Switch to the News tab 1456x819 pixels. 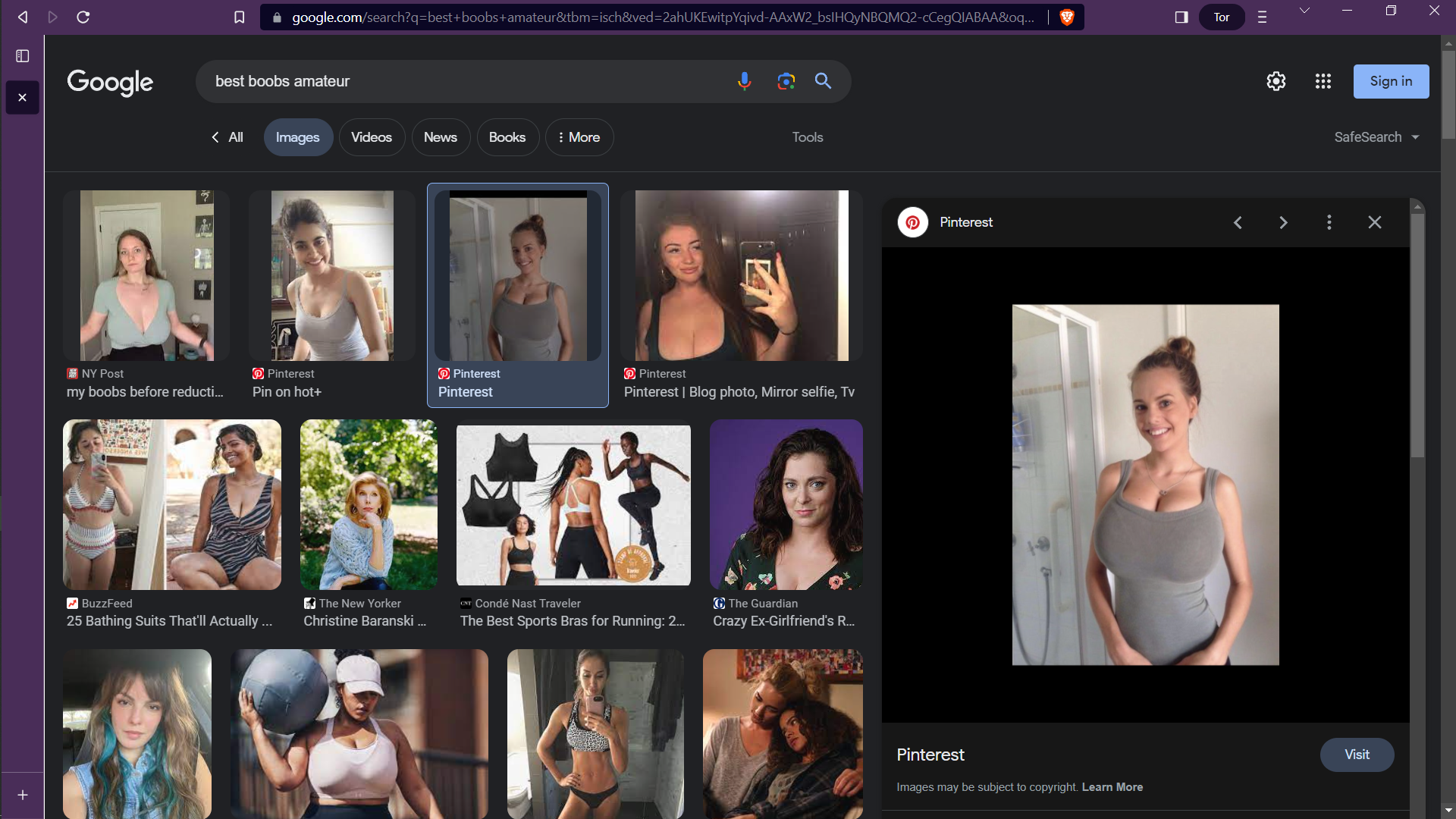point(440,137)
